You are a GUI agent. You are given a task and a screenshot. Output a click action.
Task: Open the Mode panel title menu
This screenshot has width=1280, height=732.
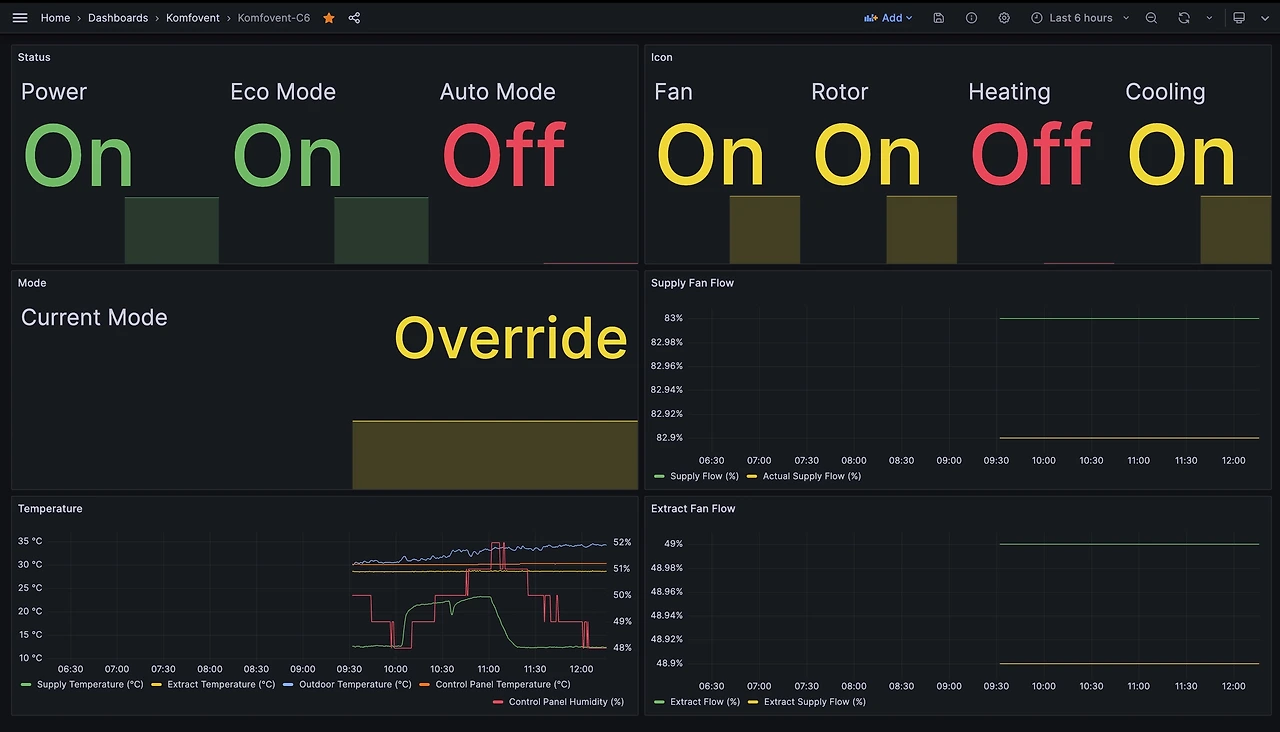[32, 283]
